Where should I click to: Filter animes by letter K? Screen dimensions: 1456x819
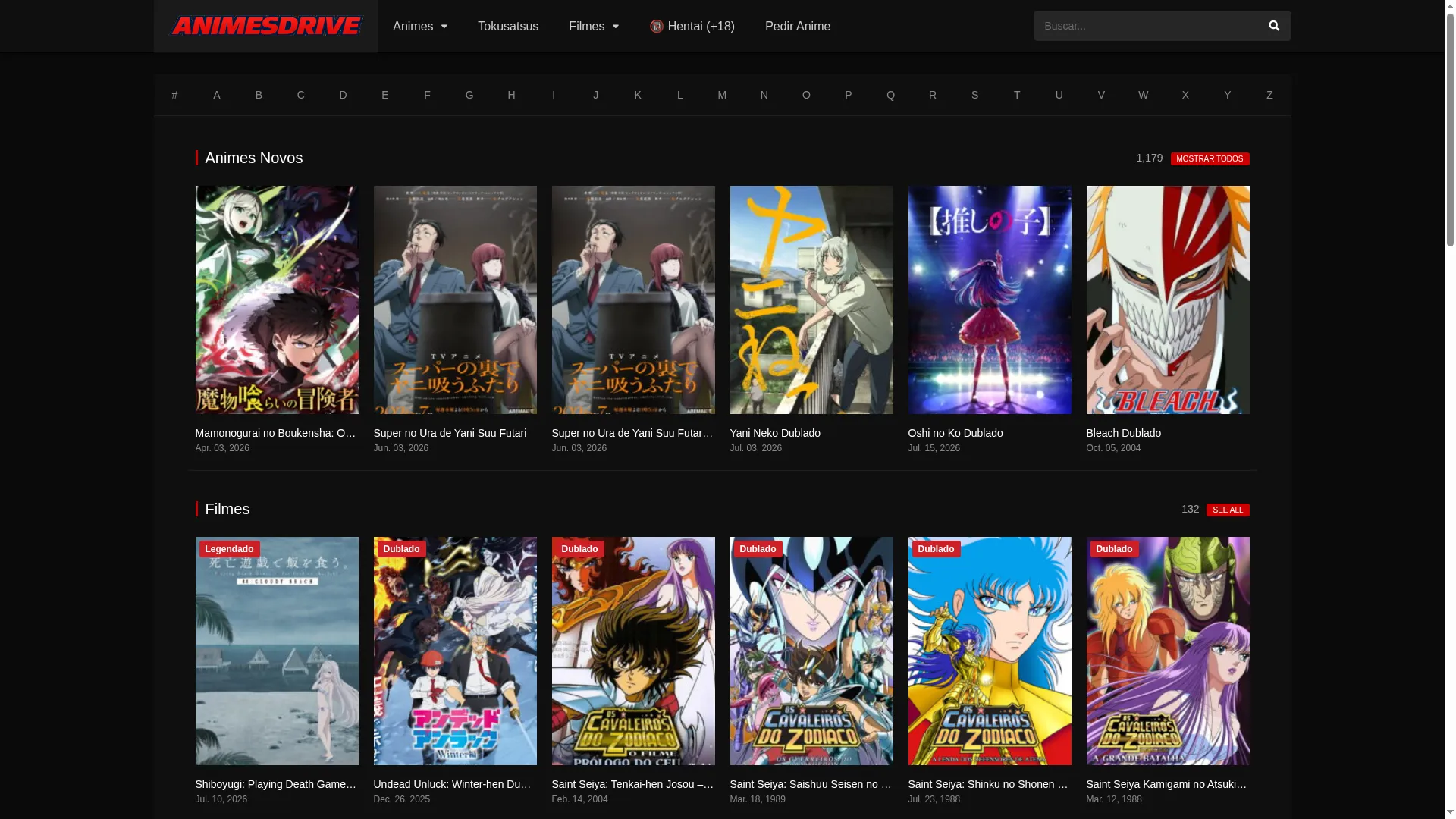[x=638, y=95]
